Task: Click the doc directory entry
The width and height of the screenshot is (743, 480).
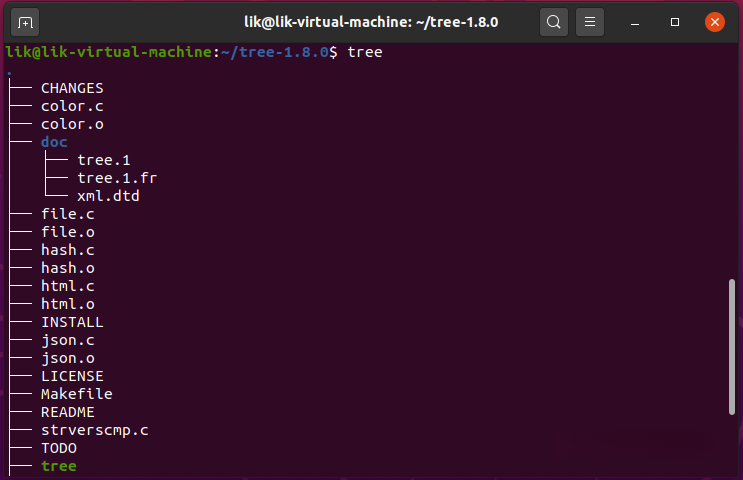Action: (x=54, y=142)
